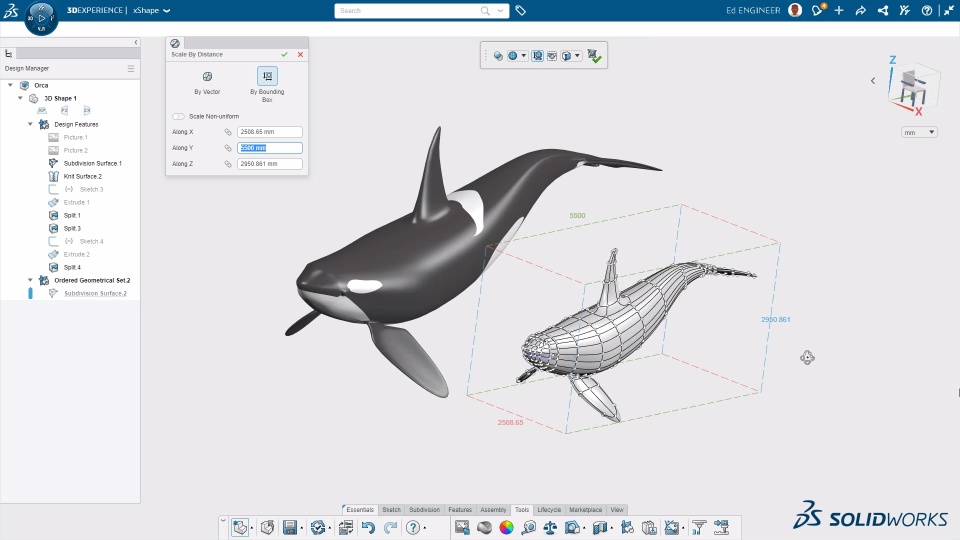The image size is (960, 540).
Task: Click the picture capture tool icon
Action: click(462, 527)
